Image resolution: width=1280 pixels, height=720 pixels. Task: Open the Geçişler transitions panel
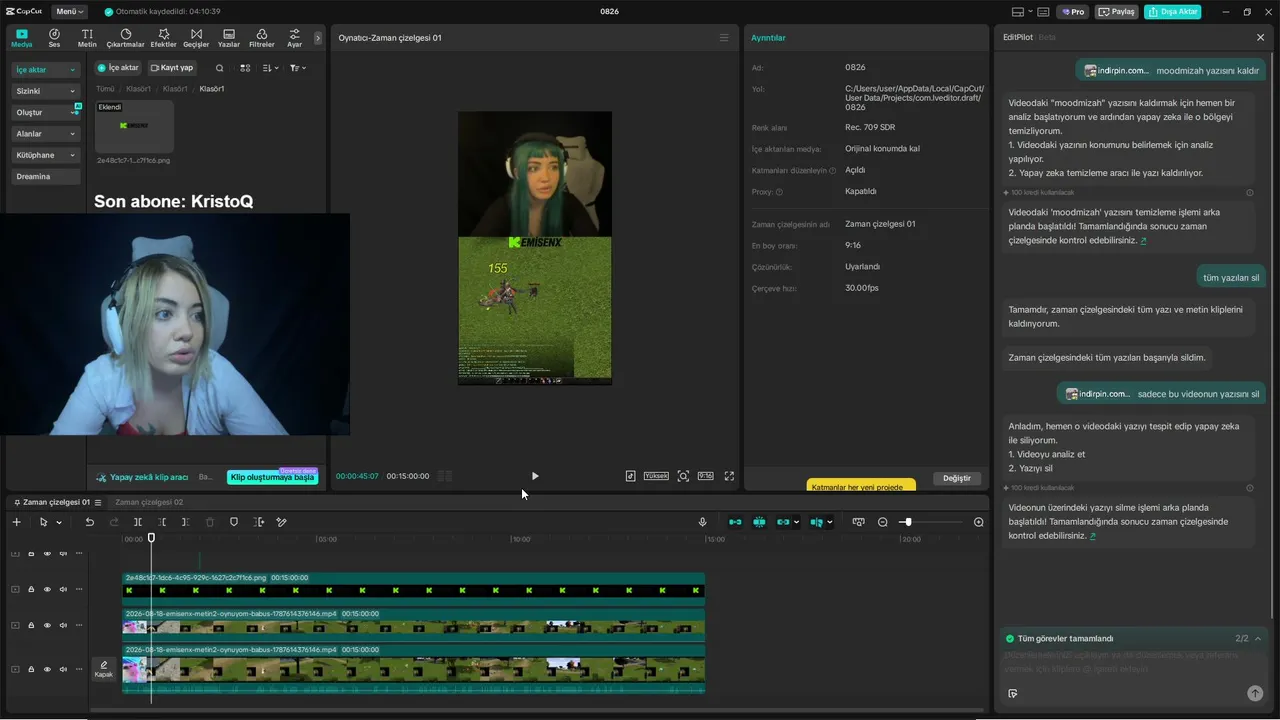(196, 38)
